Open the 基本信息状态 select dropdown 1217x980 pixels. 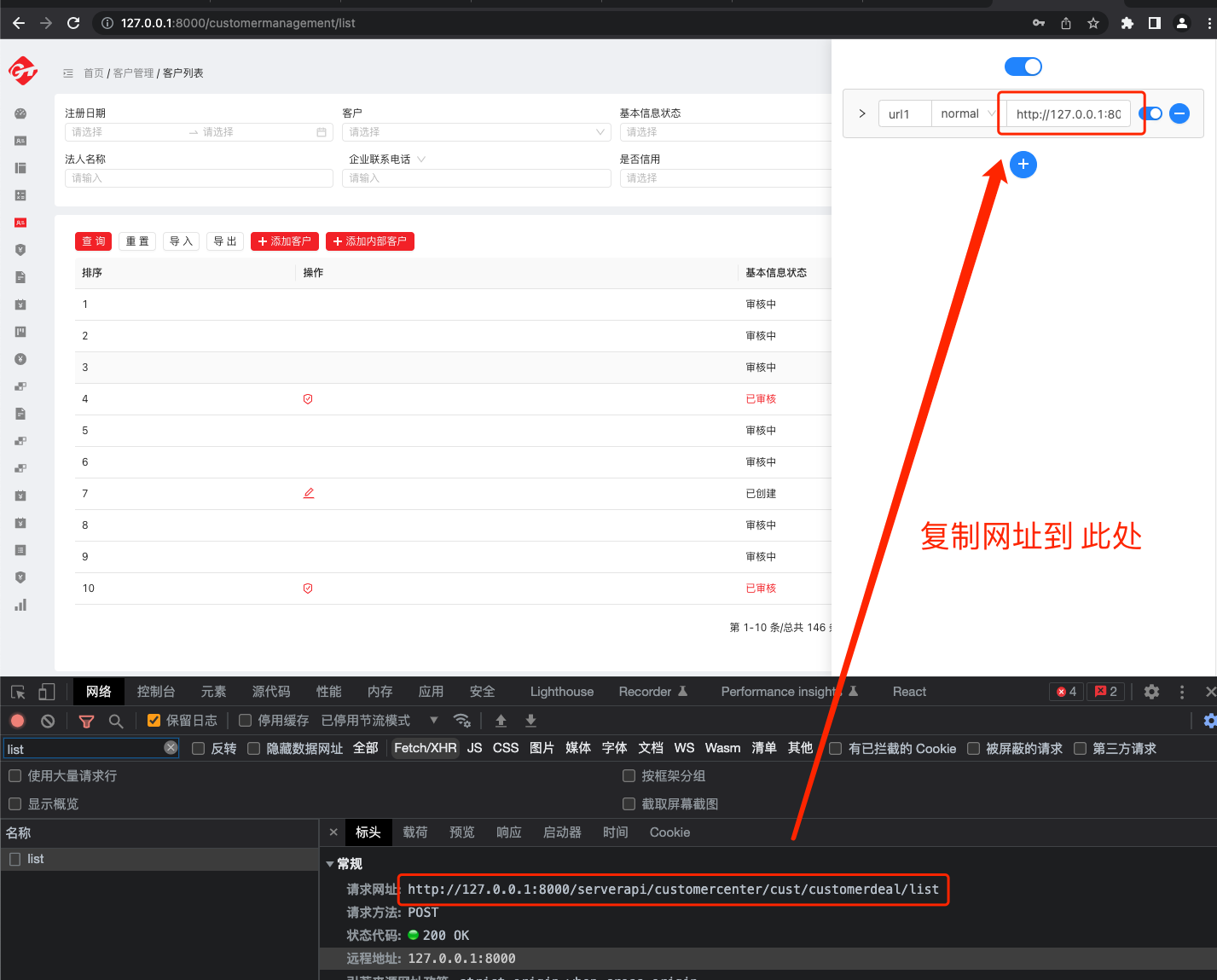725,132
